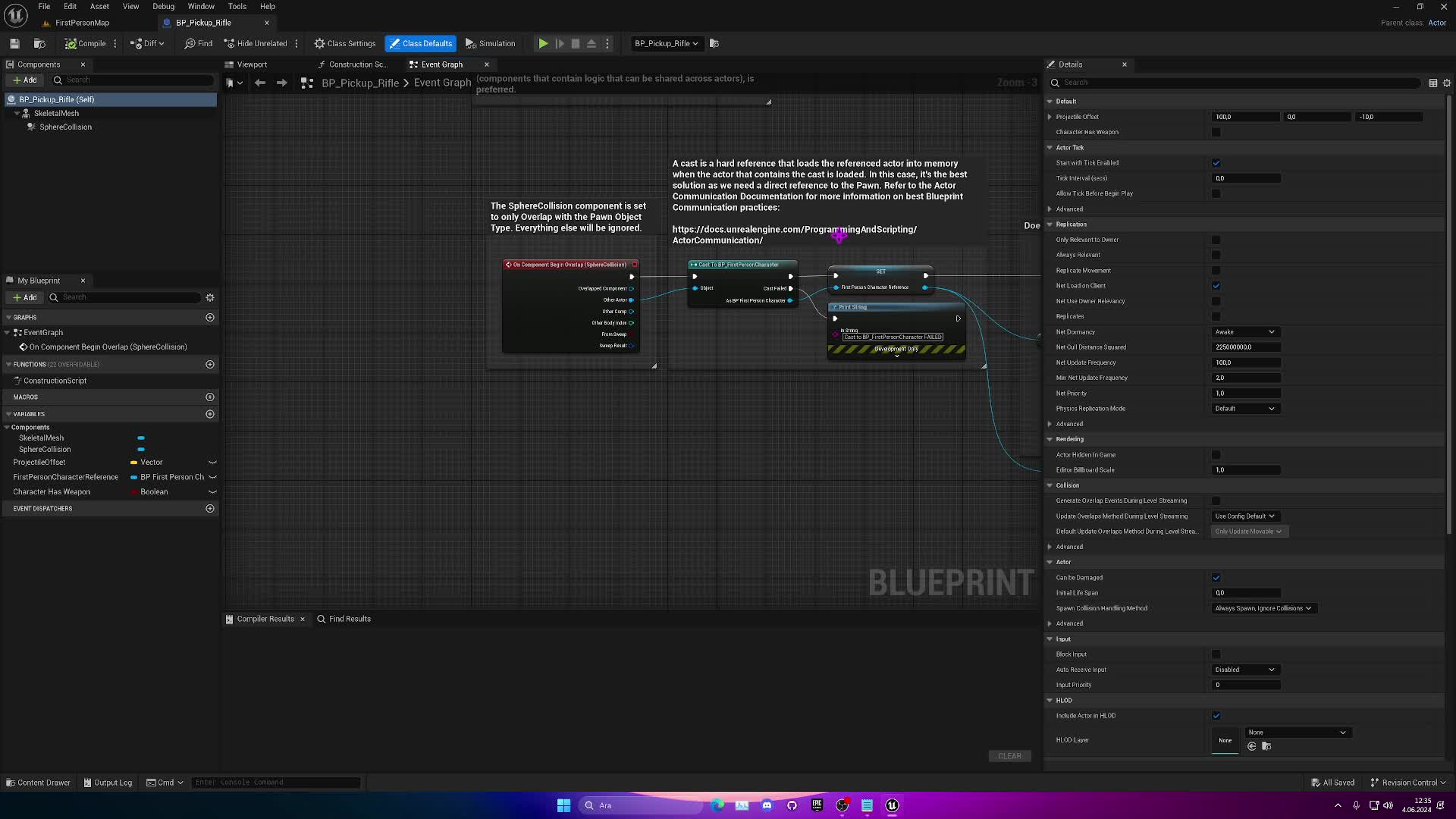Compile the blueprint
This screenshot has width=1456, height=819.
point(86,43)
